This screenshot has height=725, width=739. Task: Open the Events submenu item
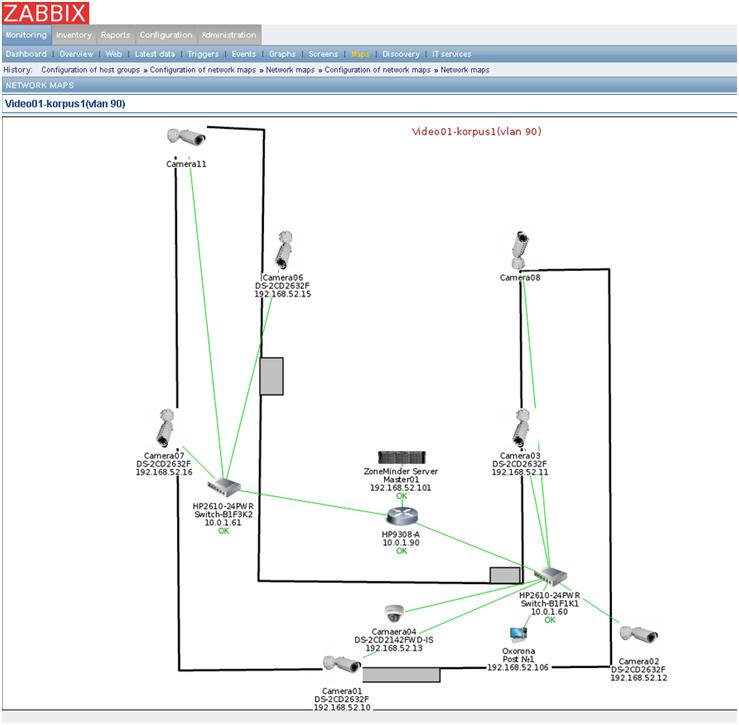point(244,54)
